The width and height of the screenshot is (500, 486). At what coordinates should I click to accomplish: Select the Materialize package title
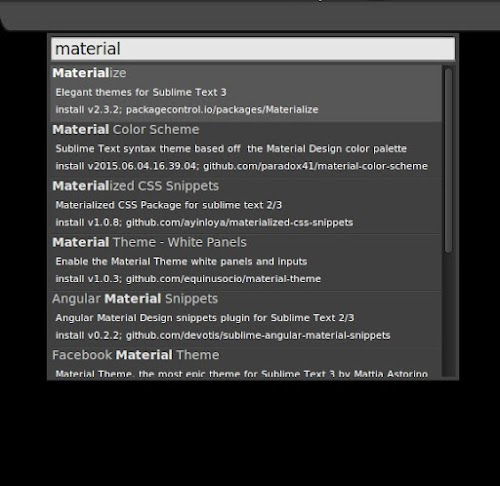click(x=89, y=73)
